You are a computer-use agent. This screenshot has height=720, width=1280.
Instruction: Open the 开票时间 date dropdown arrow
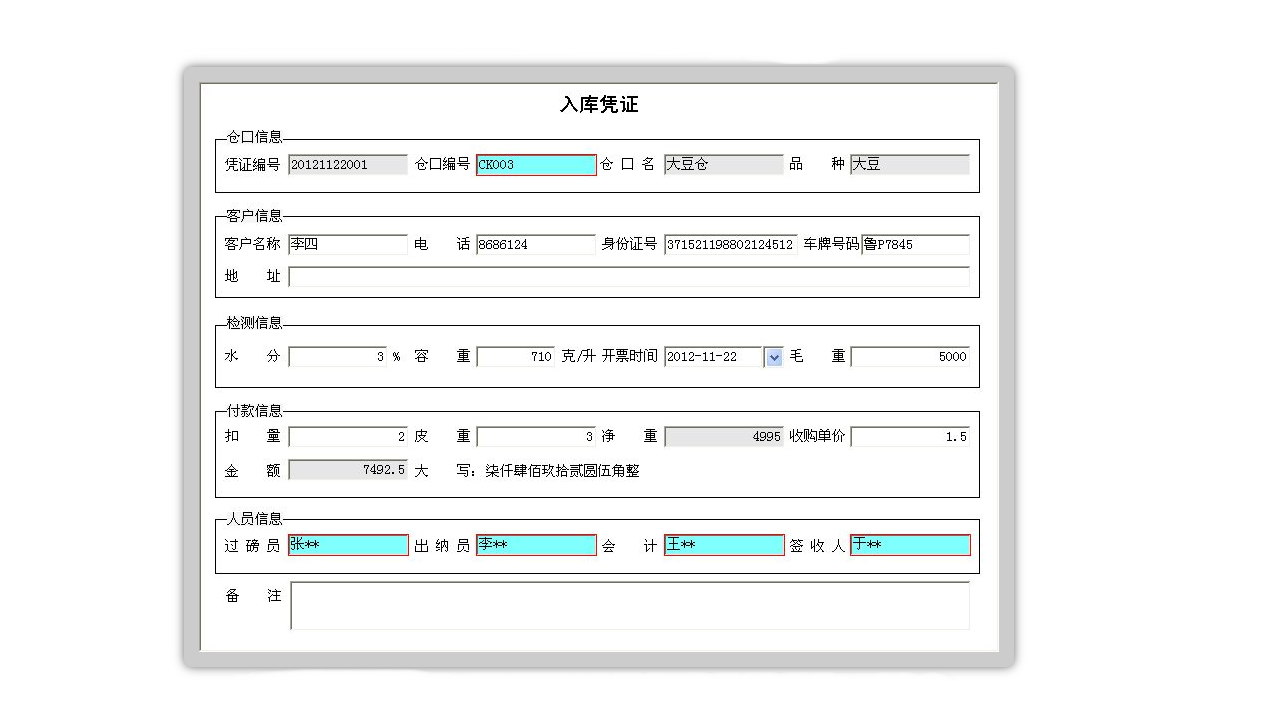click(x=773, y=357)
